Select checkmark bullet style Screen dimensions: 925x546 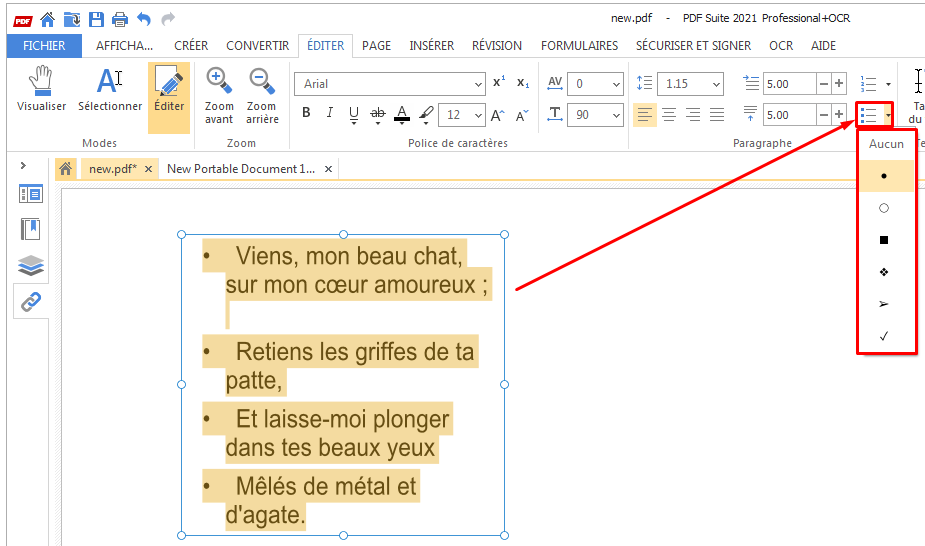[x=886, y=336]
